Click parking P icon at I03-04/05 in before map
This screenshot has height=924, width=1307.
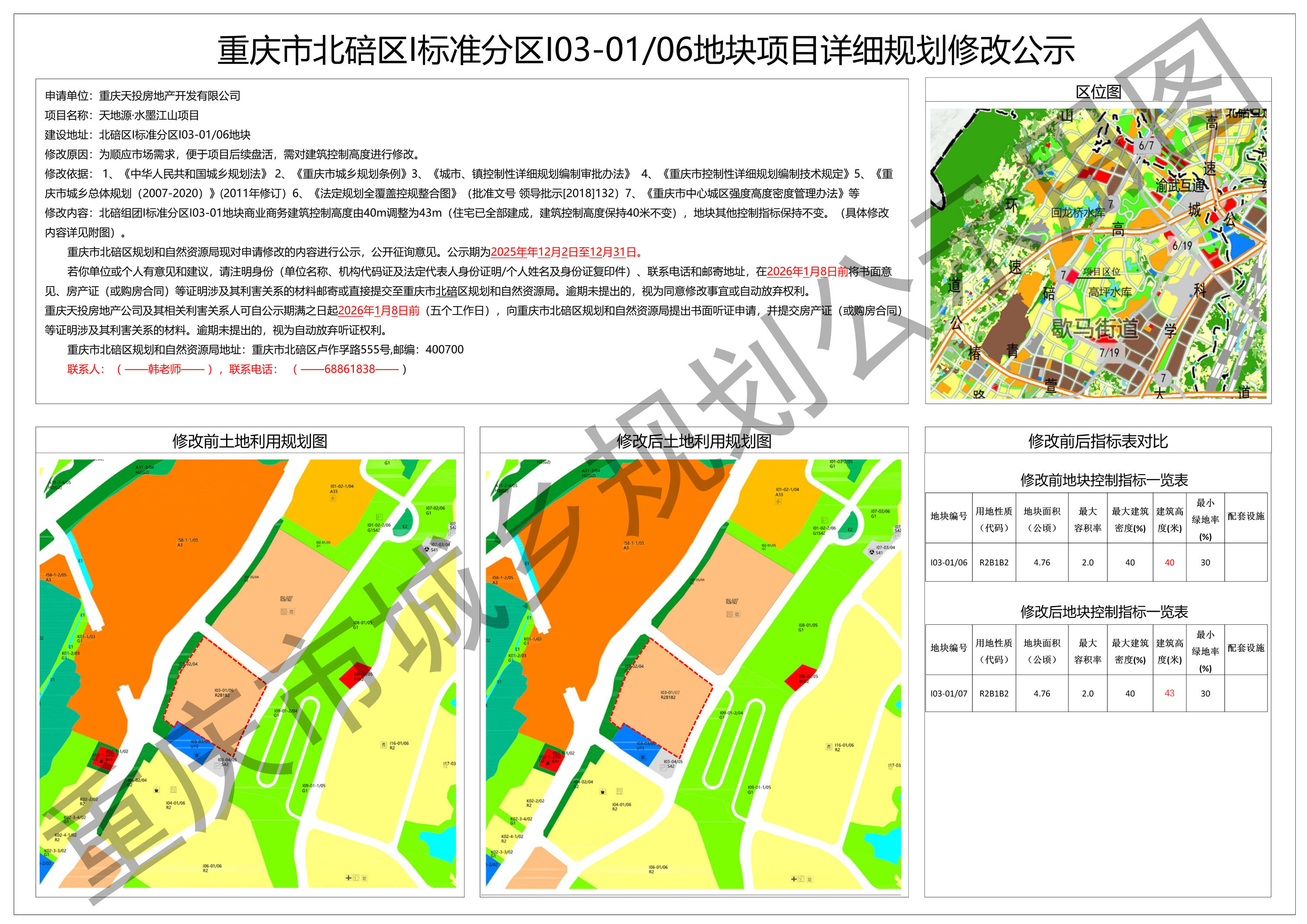(217, 766)
